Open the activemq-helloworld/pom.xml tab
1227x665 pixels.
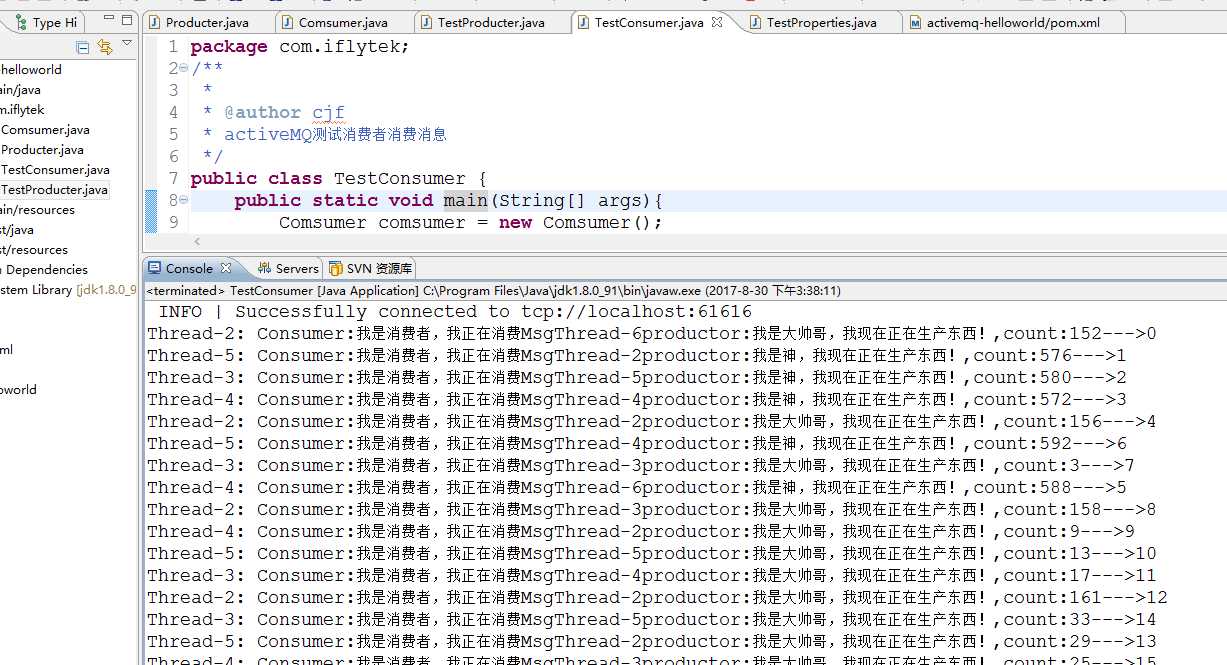1012,22
